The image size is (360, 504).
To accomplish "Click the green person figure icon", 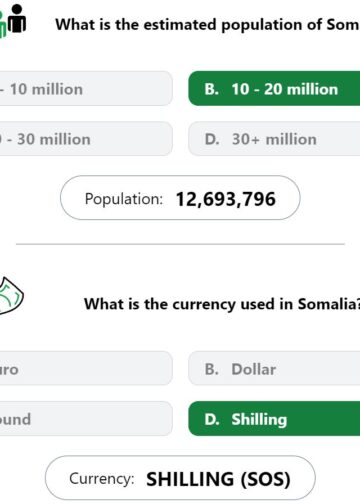I will (3, 24).
